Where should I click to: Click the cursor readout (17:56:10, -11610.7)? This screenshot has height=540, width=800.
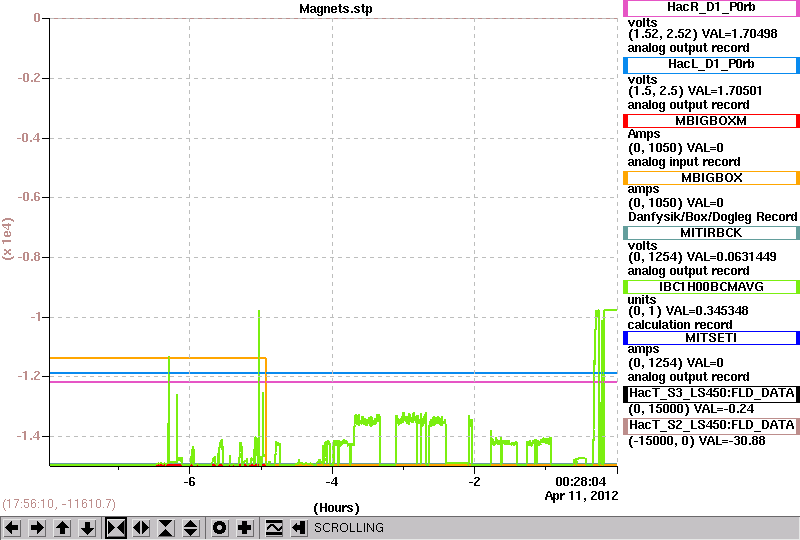(x=59, y=504)
